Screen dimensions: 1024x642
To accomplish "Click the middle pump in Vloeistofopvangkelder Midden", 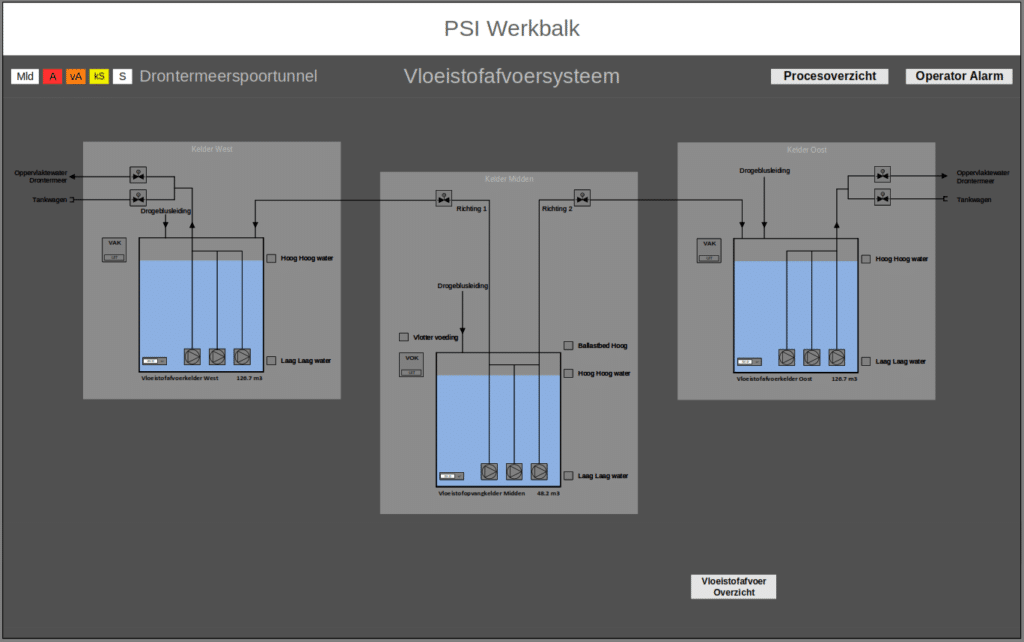I will (x=514, y=471).
